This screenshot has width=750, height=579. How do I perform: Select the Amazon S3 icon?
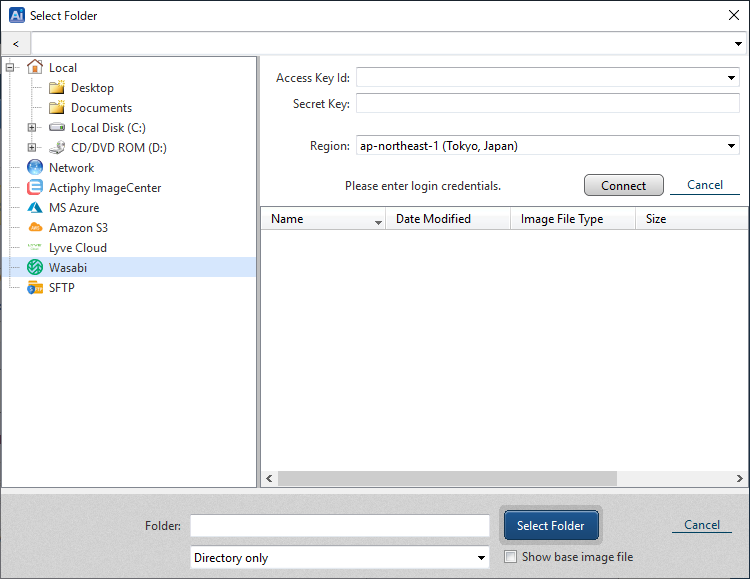pyautogui.click(x=35, y=227)
